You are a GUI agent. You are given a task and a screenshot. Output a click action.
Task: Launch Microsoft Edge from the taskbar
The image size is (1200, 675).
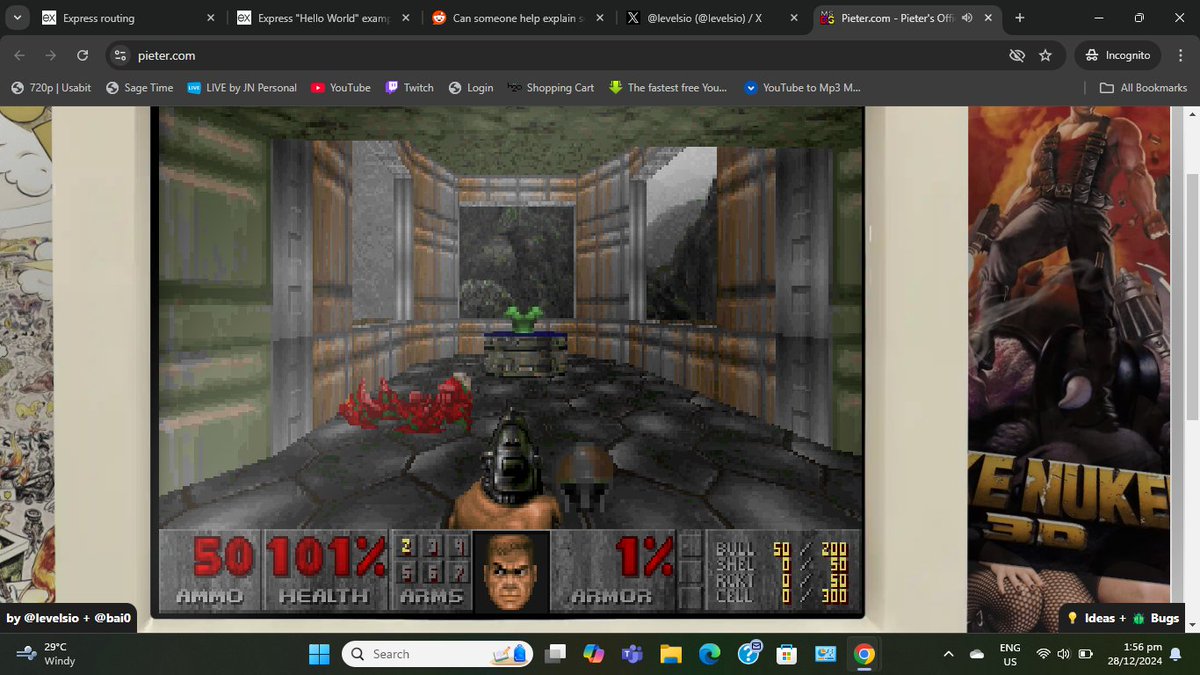pos(709,654)
